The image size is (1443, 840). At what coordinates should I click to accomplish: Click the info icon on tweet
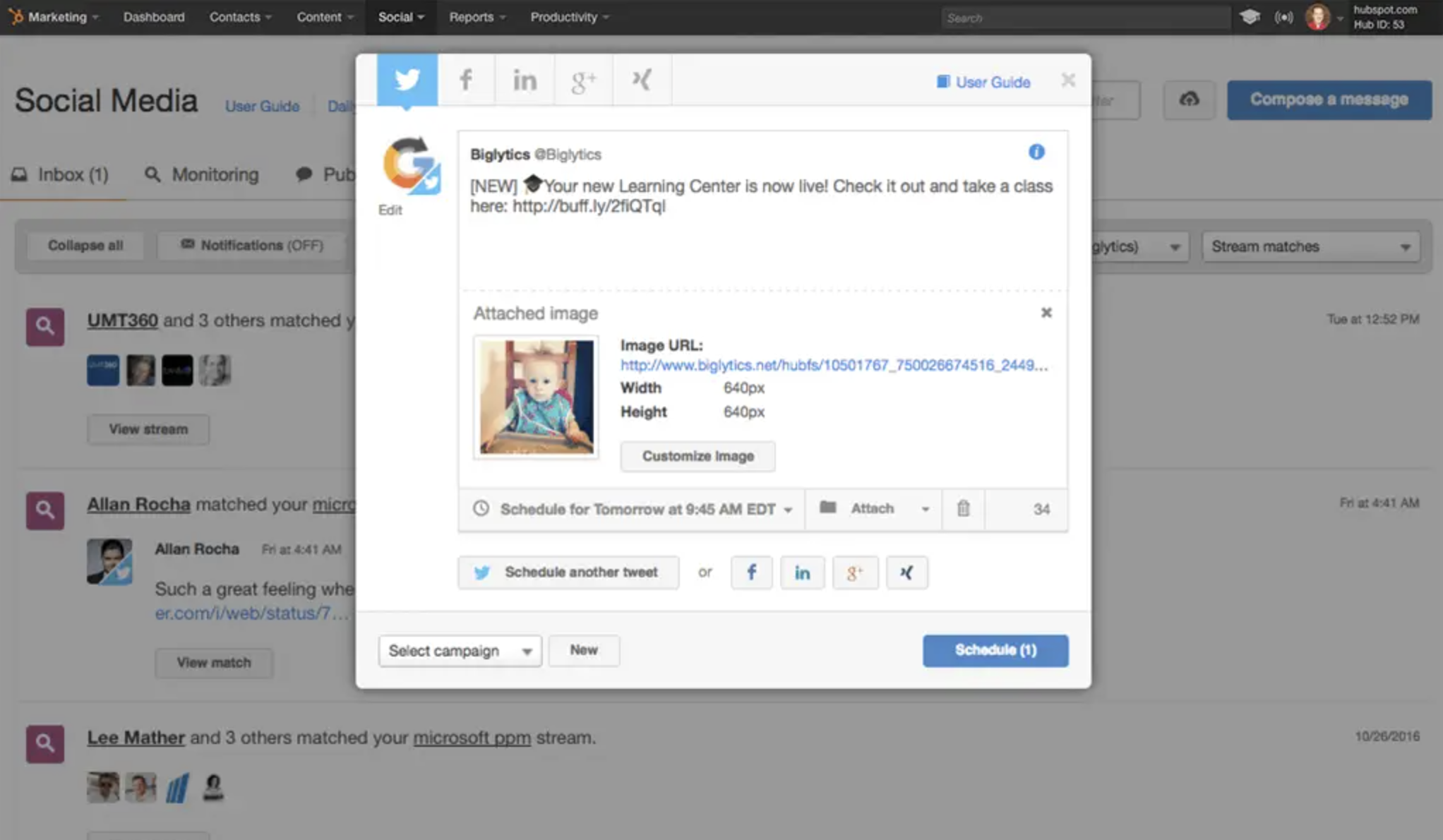[x=1036, y=152]
